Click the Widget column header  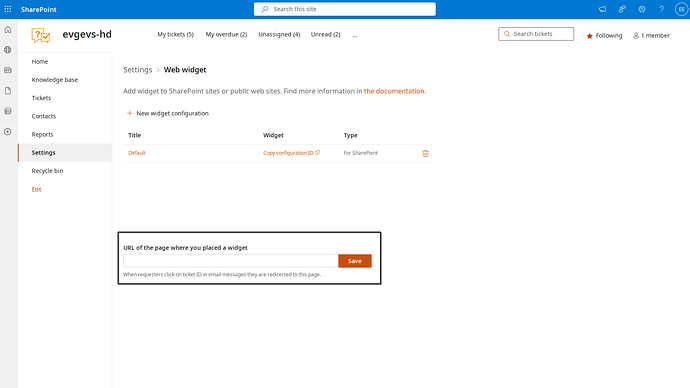click(273, 135)
